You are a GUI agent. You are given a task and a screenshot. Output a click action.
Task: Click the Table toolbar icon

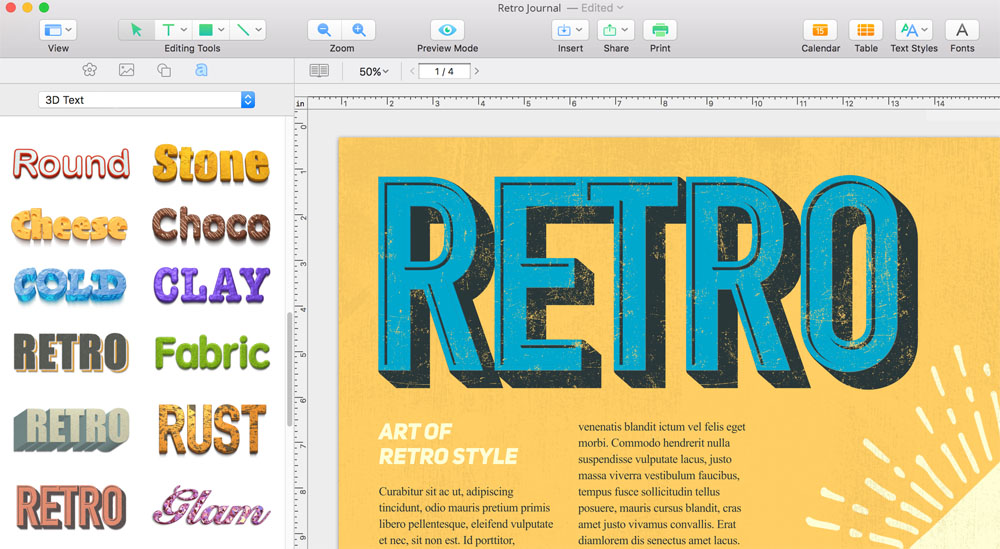866,30
